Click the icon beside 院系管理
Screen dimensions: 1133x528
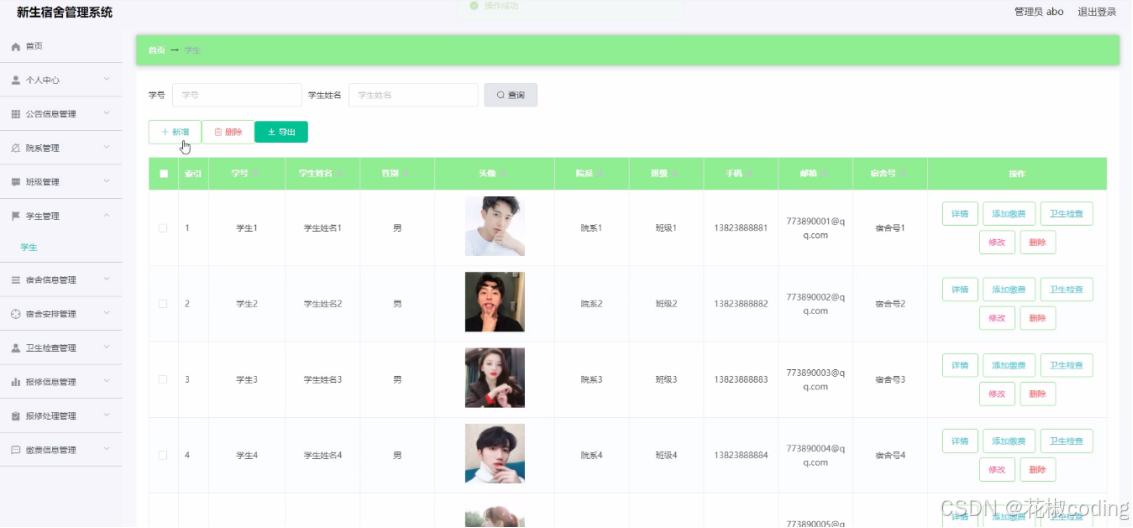pyautogui.click(x=16, y=148)
